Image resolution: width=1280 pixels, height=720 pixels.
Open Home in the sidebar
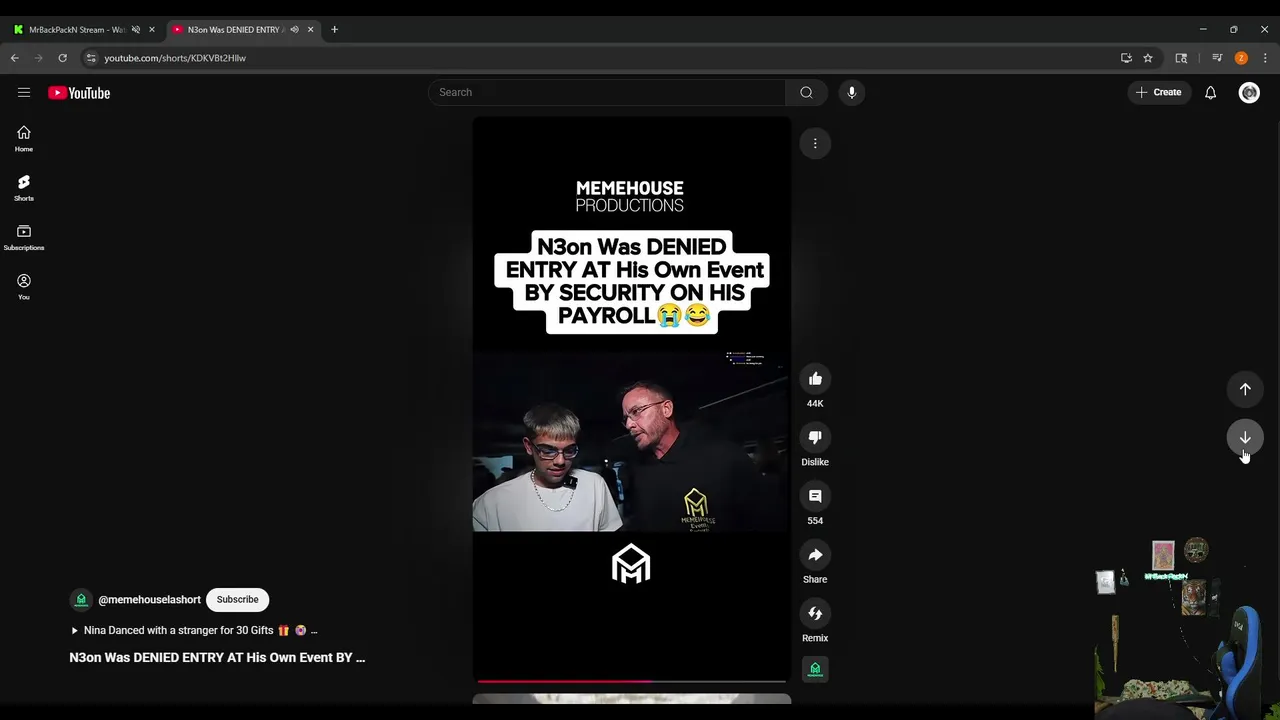pyautogui.click(x=24, y=139)
